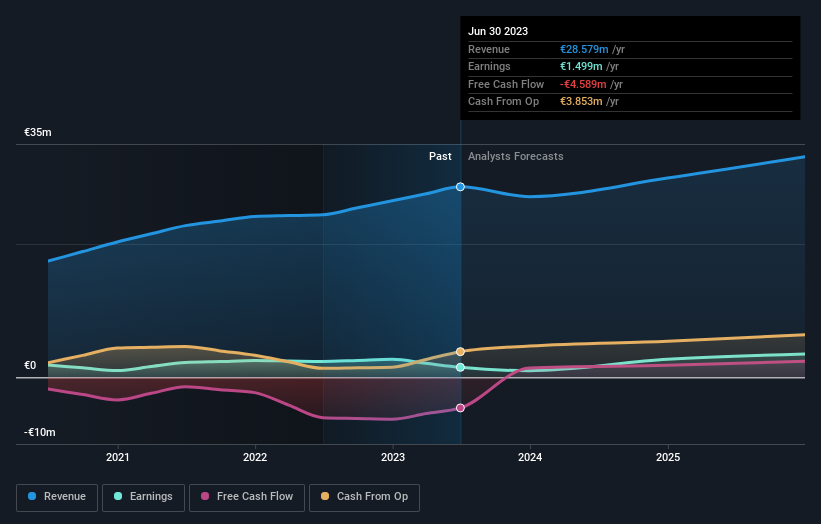Click the 2023 x-axis label

(x=393, y=457)
